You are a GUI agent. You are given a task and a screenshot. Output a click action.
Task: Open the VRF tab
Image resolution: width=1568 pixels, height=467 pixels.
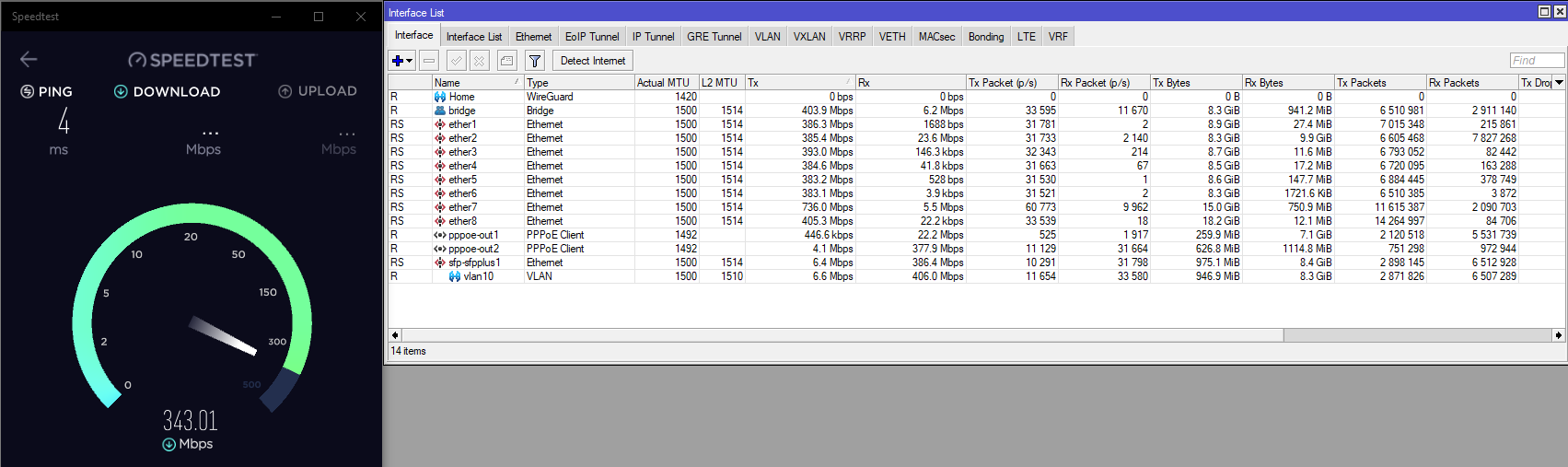(x=1059, y=37)
